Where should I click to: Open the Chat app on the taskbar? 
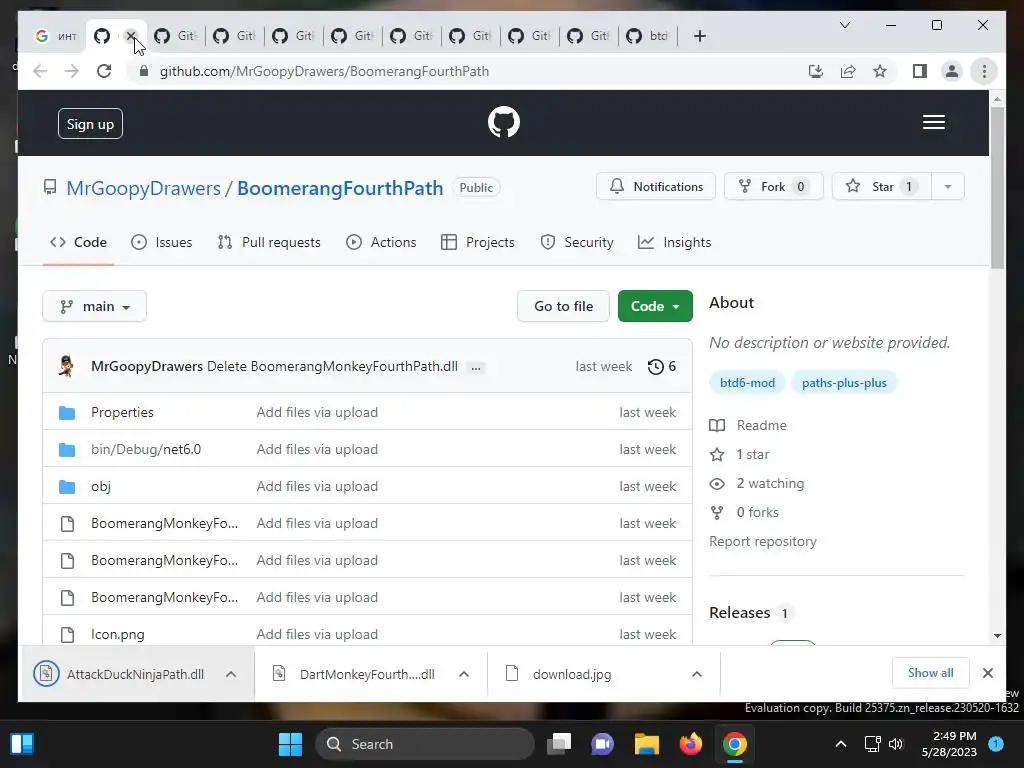coord(602,744)
